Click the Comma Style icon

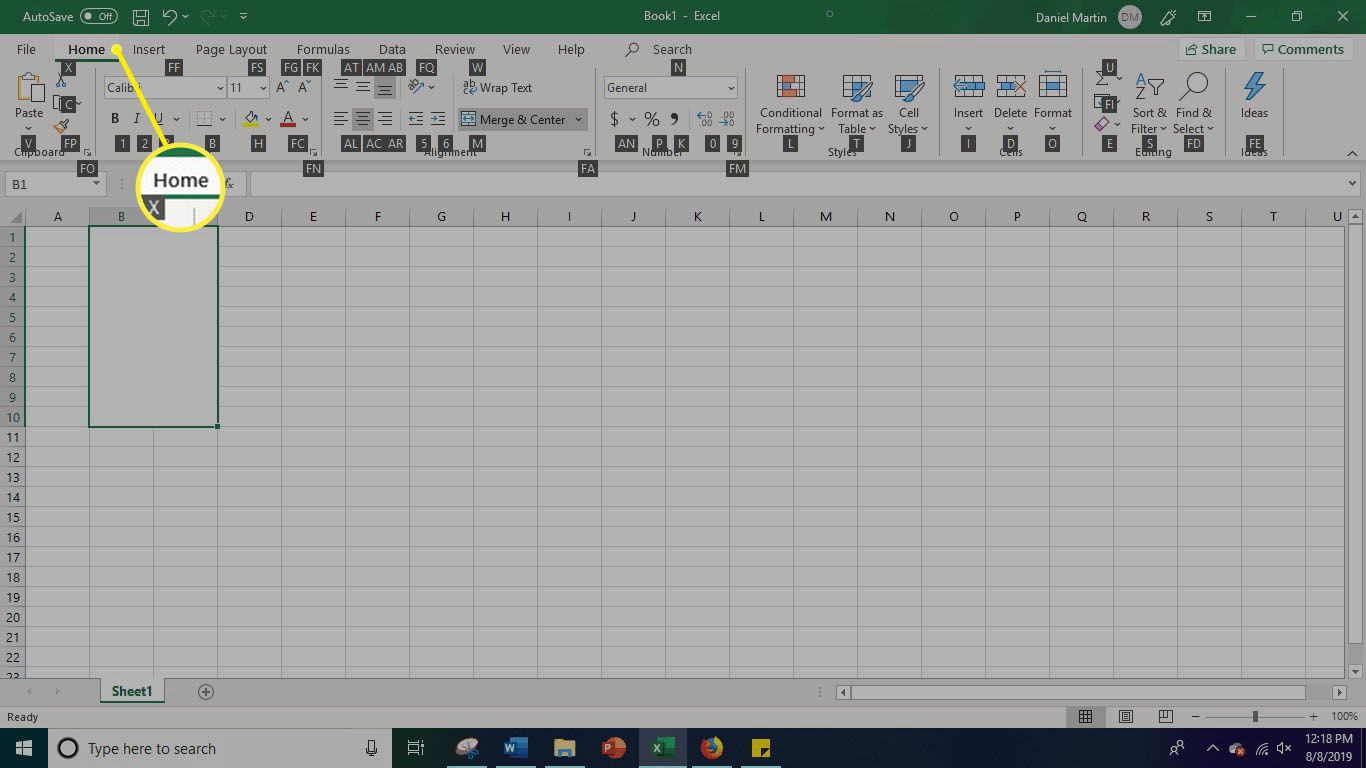[x=674, y=119]
